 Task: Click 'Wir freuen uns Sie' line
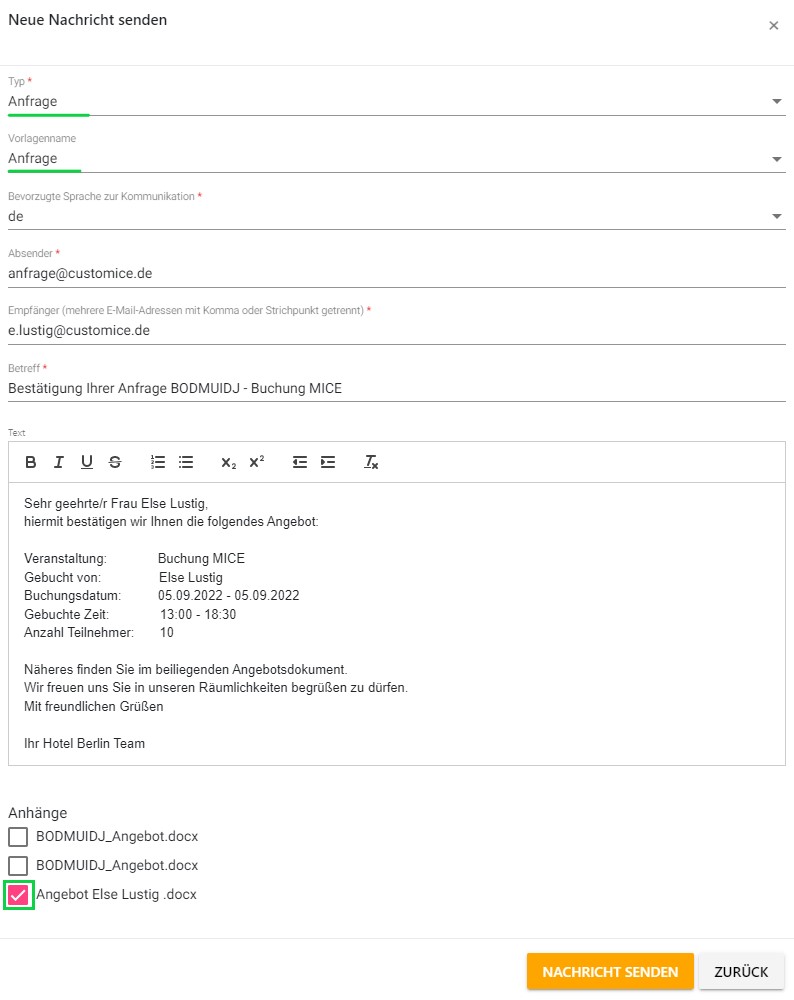[x=216, y=688]
